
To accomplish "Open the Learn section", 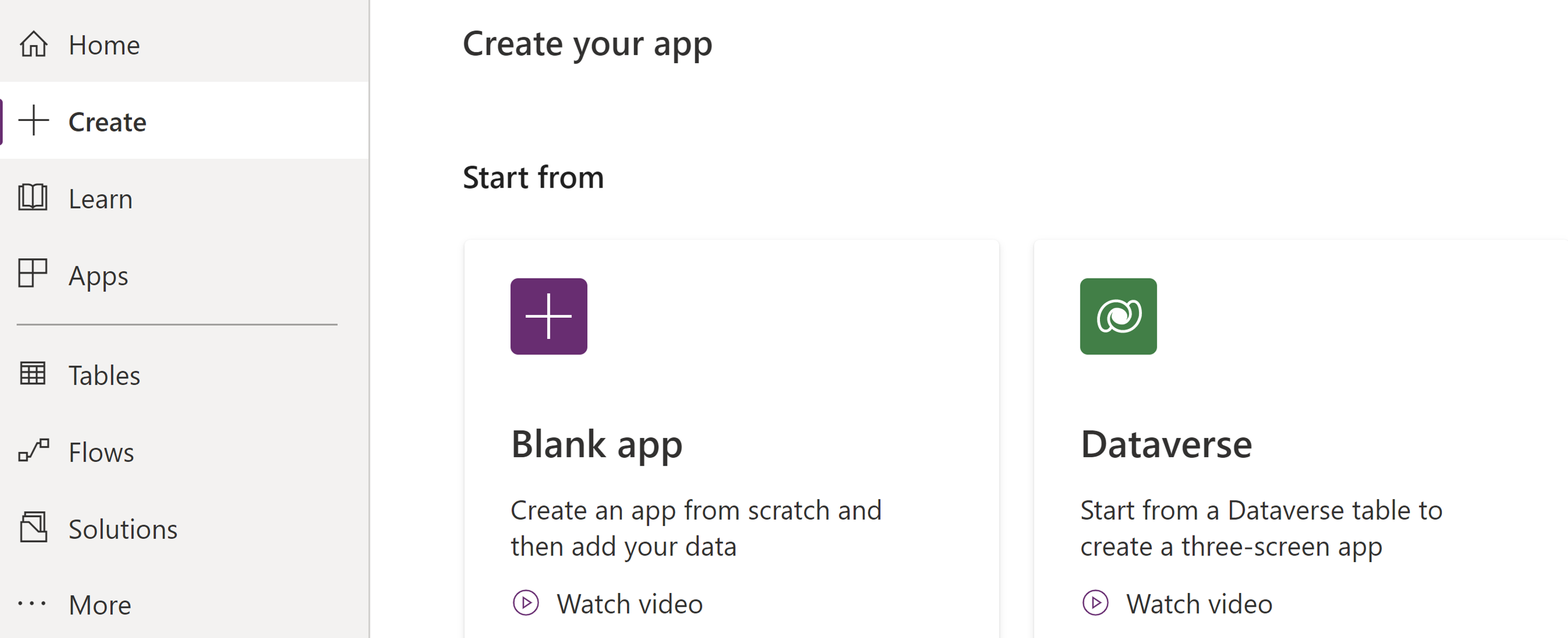I will (100, 199).
